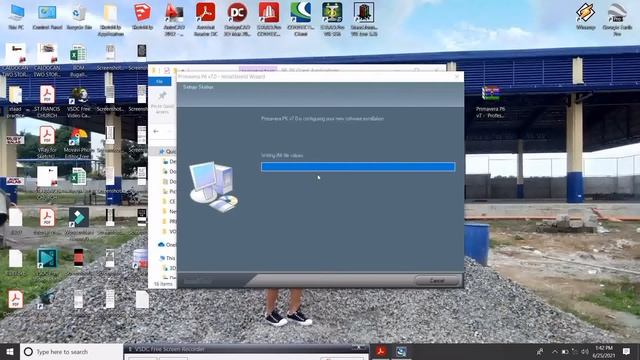Launch the Wondershare Filmora shortcut
The height and width of the screenshot is (360, 640).
(79, 223)
